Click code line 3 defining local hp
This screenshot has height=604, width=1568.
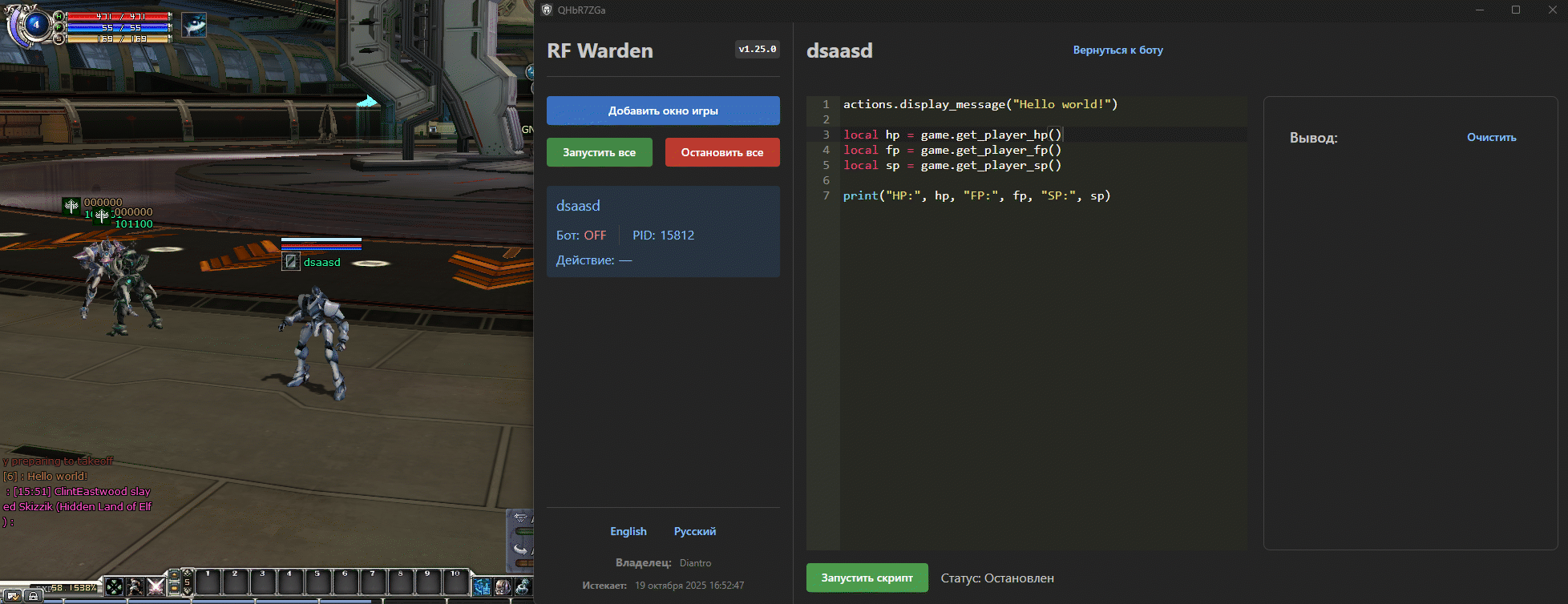pyautogui.click(x=952, y=135)
